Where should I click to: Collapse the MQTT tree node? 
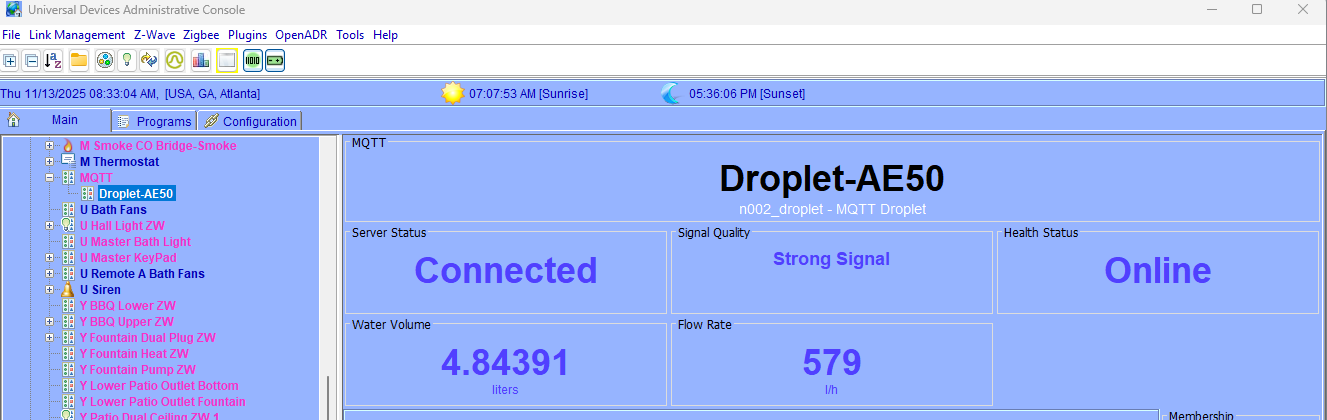(x=49, y=178)
